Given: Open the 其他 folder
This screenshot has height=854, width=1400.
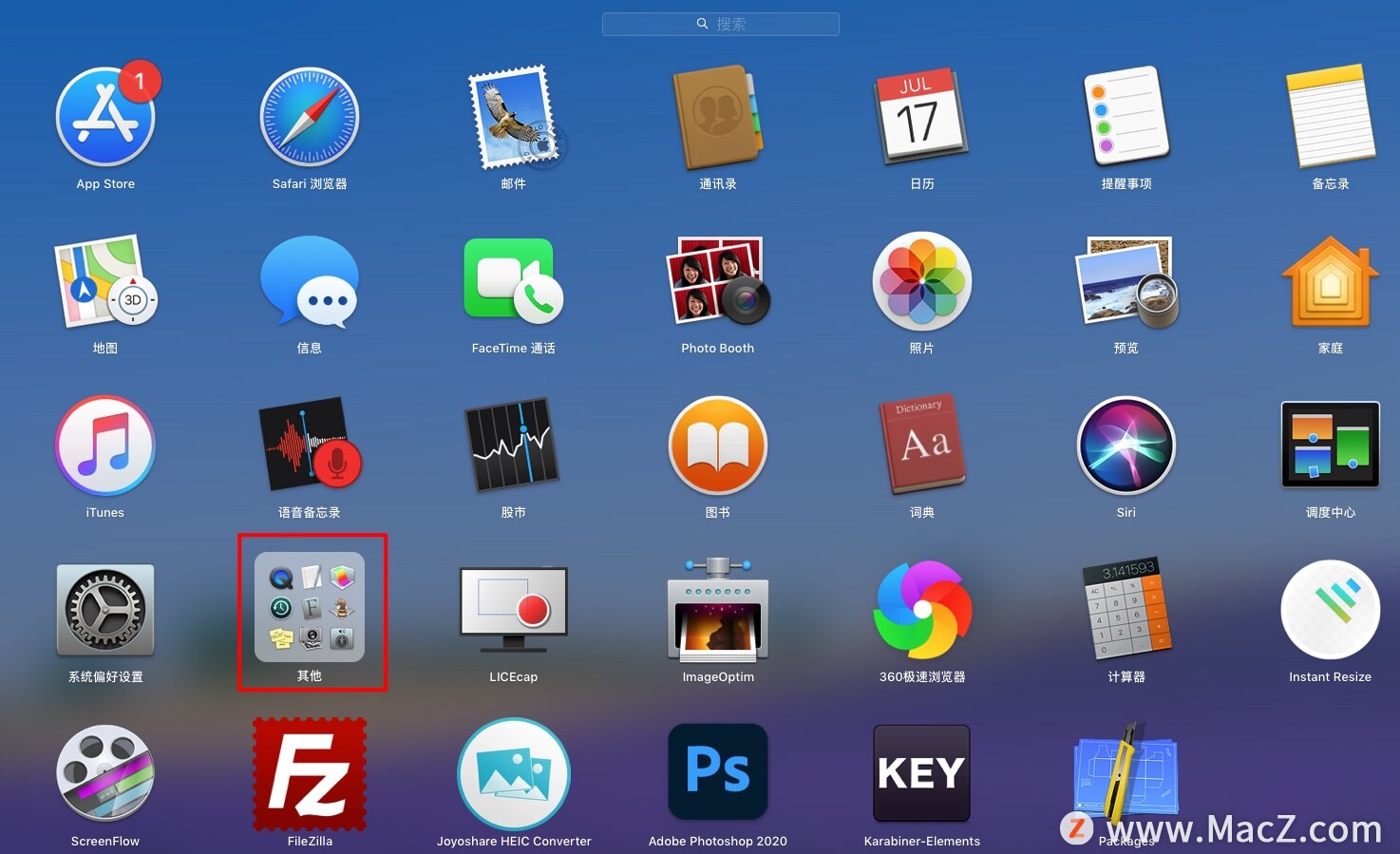Looking at the screenshot, I should pyautogui.click(x=310, y=607).
